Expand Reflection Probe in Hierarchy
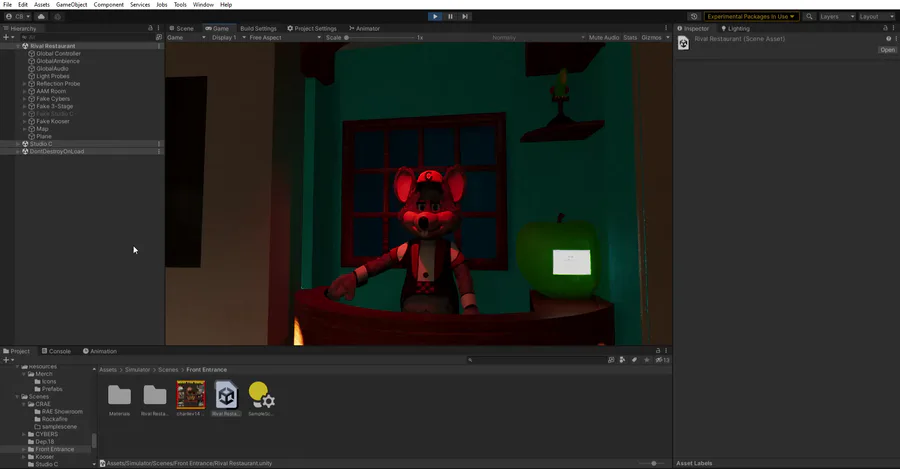Screen dimensions: 900x469 [x=24, y=84]
